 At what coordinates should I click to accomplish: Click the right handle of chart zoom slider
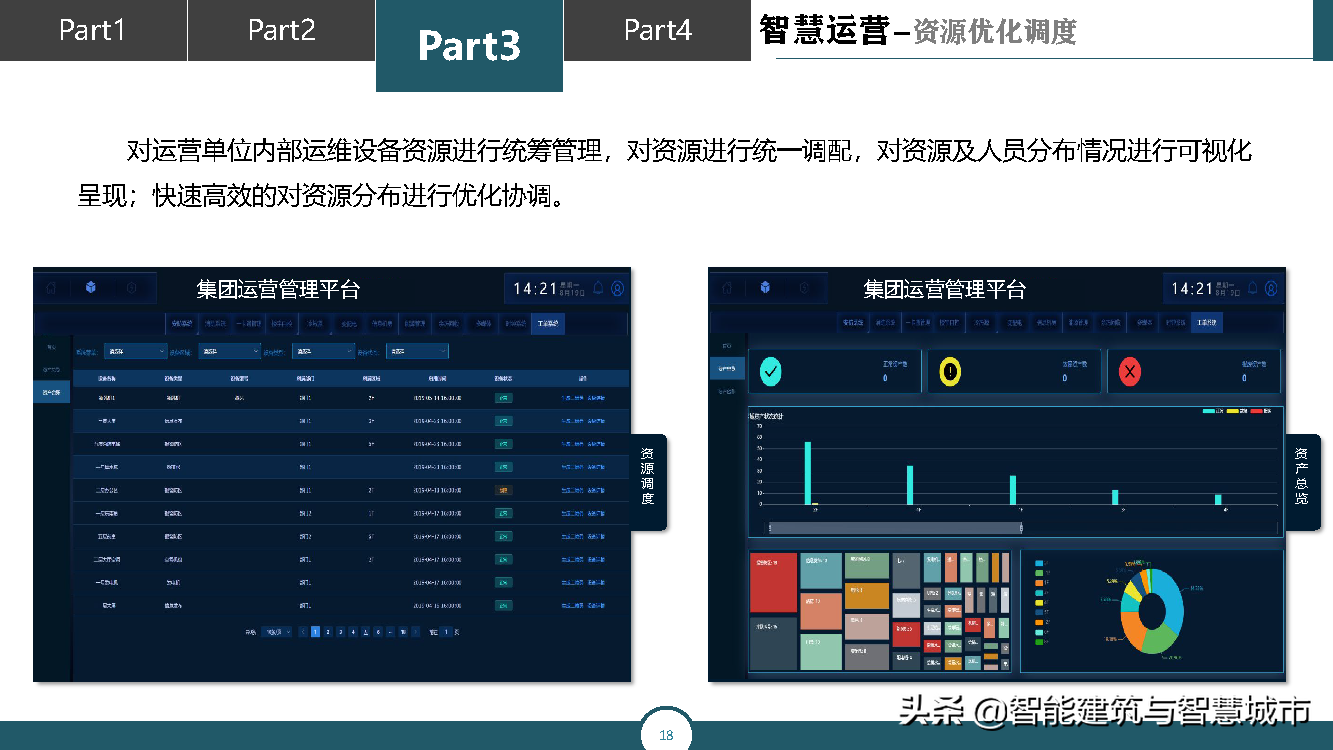coord(1021,527)
